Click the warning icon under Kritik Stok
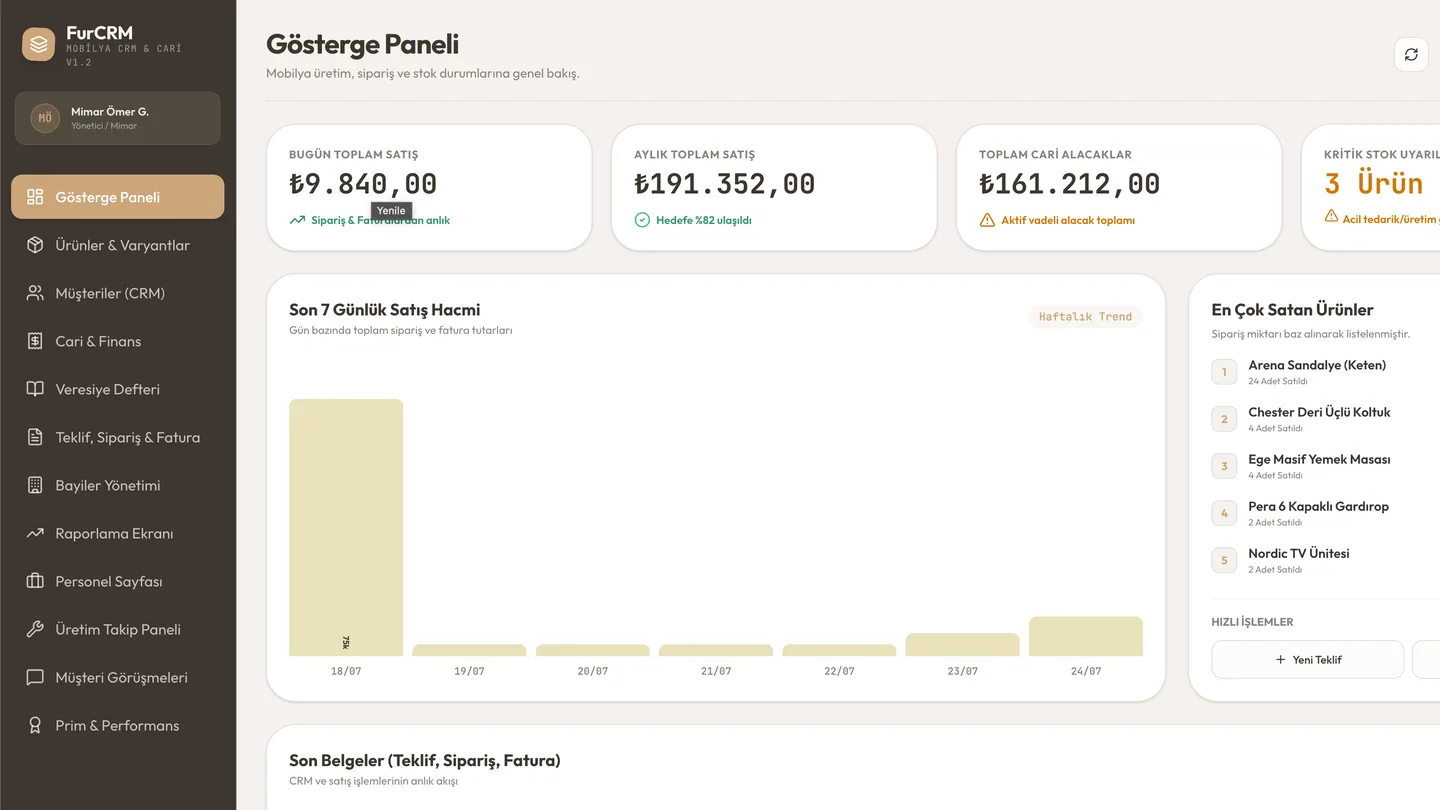Viewport: 1440px width, 810px height. (x=1331, y=216)
